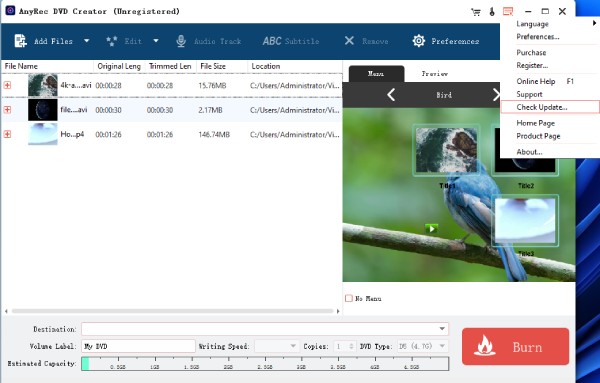Click the File Size column header
This screenshot has height=383, width=600.
pyautogui.click(x=222, y=66)
